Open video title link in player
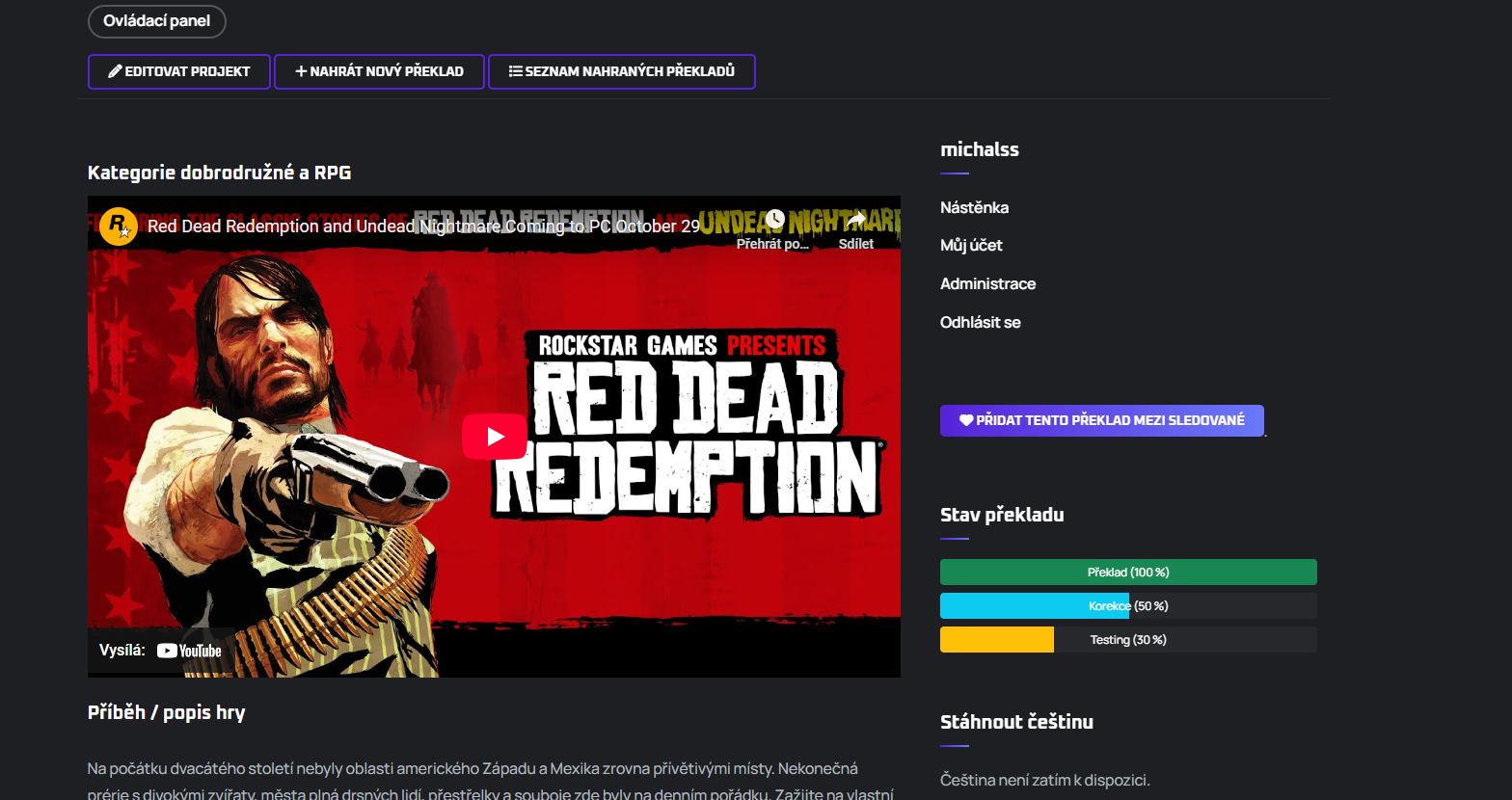 coord(423,227)
